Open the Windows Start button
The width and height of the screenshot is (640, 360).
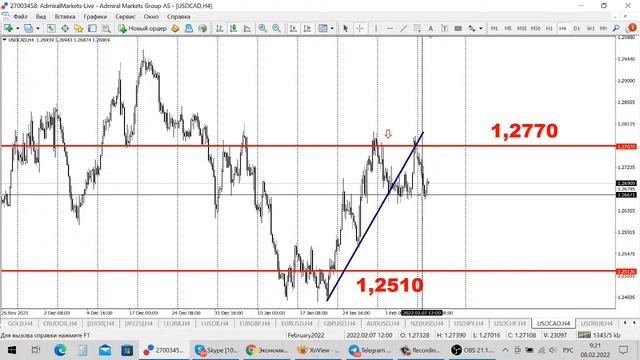coord(11,350)
